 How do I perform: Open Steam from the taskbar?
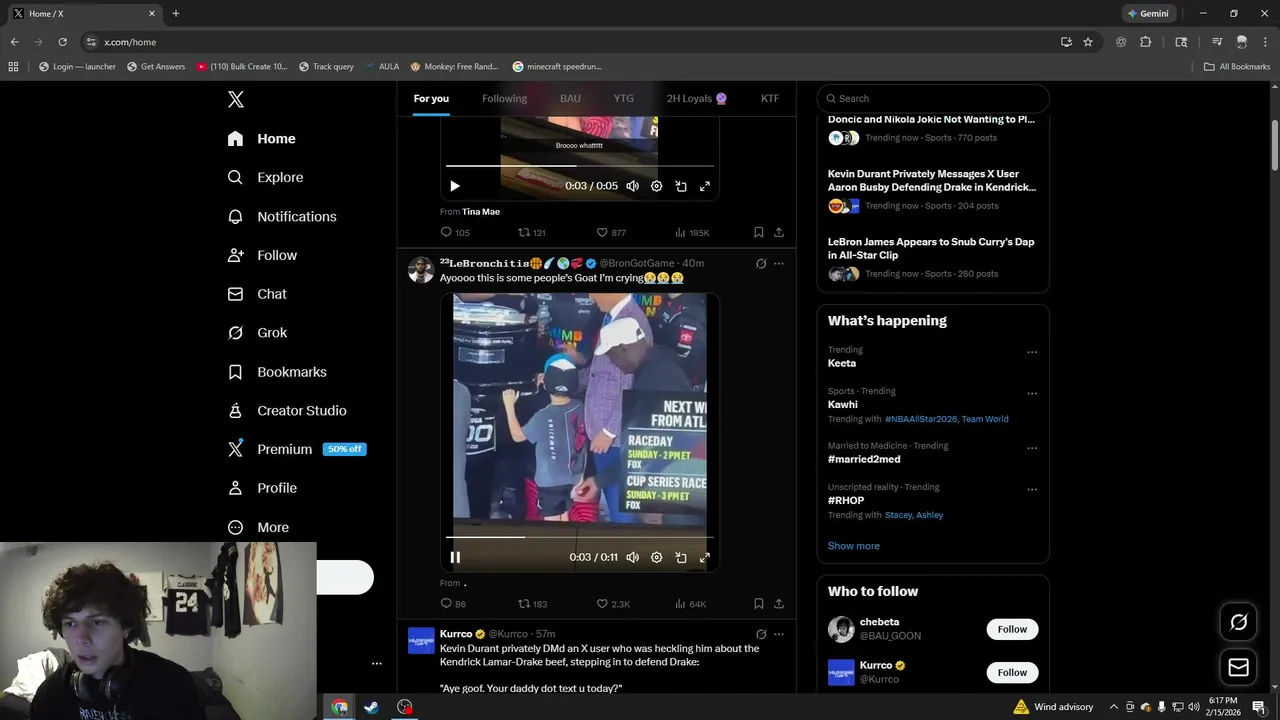coord(371,707)
